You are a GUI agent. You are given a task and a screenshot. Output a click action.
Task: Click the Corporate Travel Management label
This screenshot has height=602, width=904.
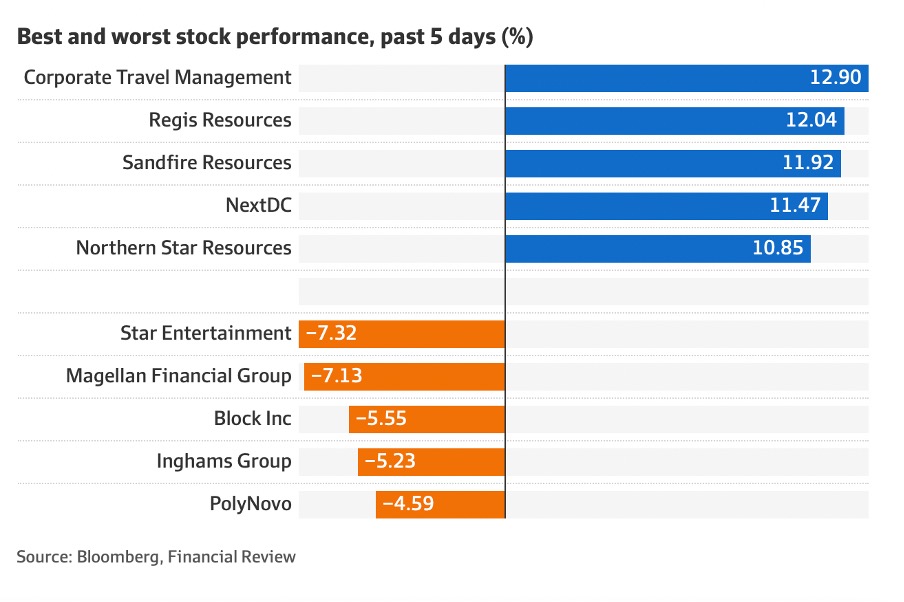pos(157,77)
